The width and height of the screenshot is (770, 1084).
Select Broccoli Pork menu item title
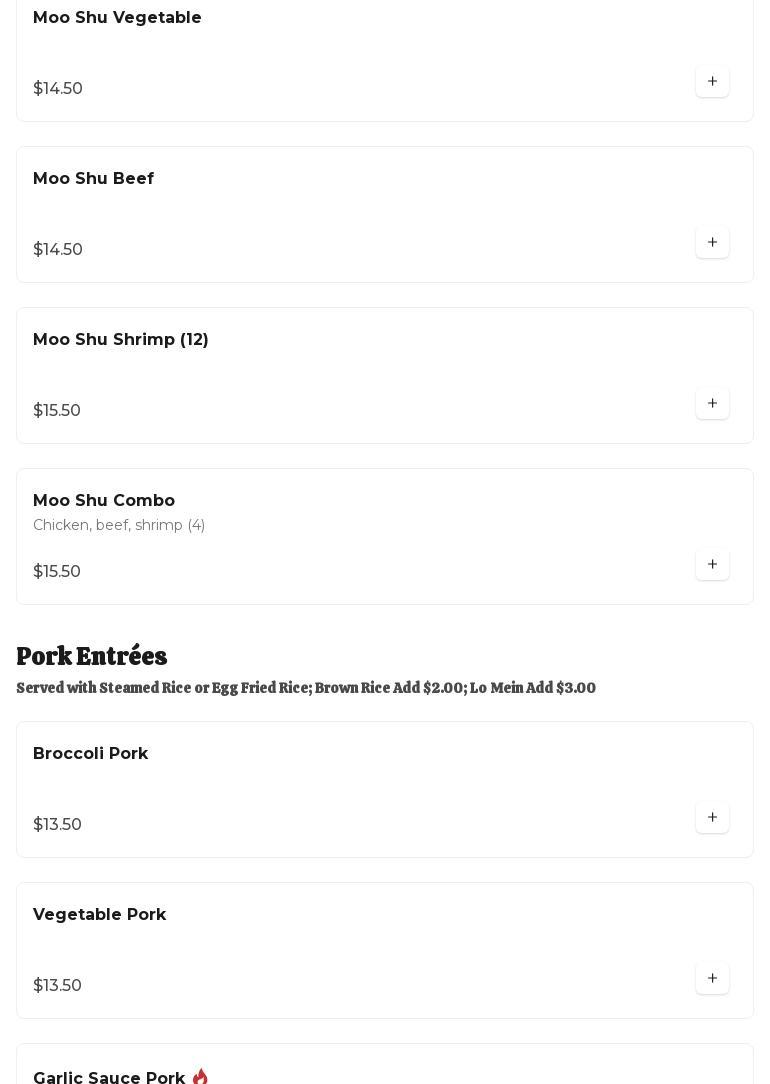click(x=90, y=754)
